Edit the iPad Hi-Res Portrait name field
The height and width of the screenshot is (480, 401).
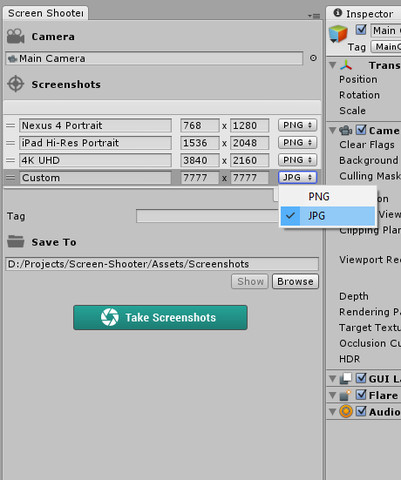[x=95, y=143]
